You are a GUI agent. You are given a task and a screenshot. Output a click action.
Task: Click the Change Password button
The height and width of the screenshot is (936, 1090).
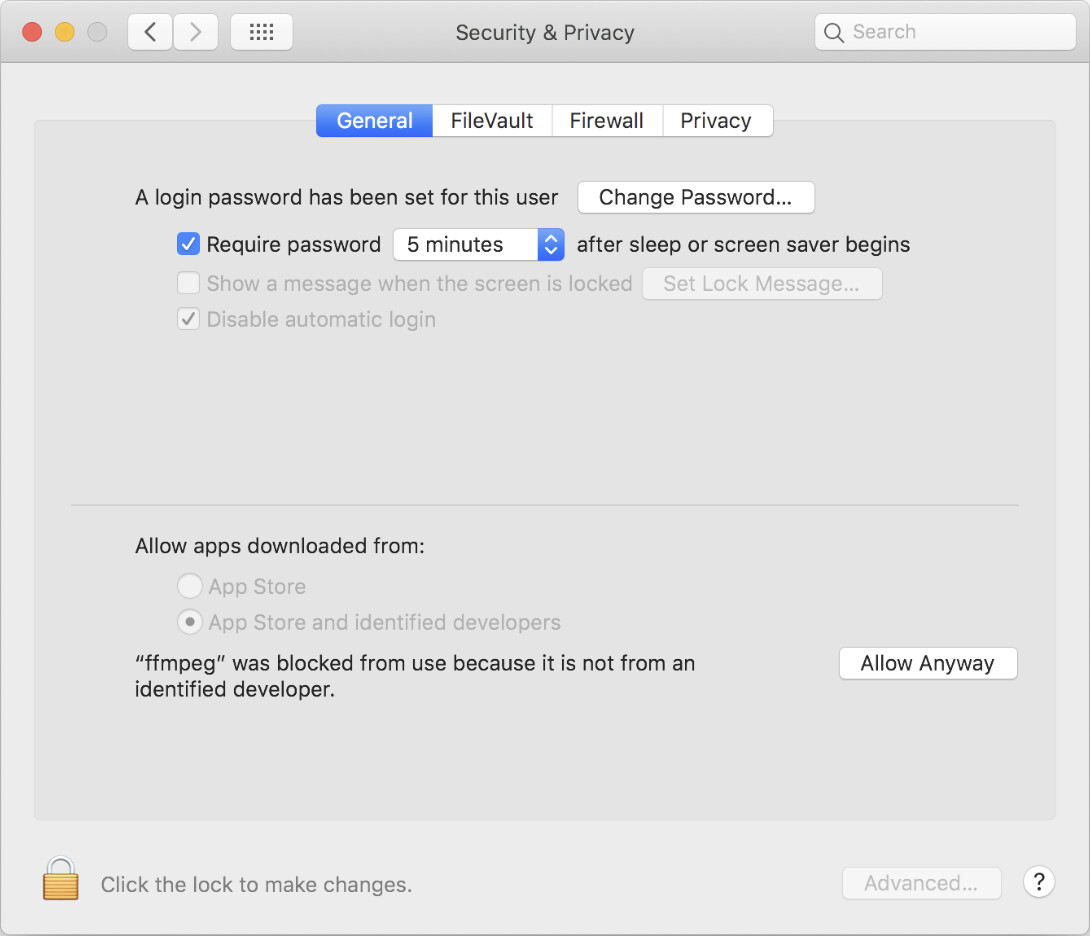tap(695, 197)
